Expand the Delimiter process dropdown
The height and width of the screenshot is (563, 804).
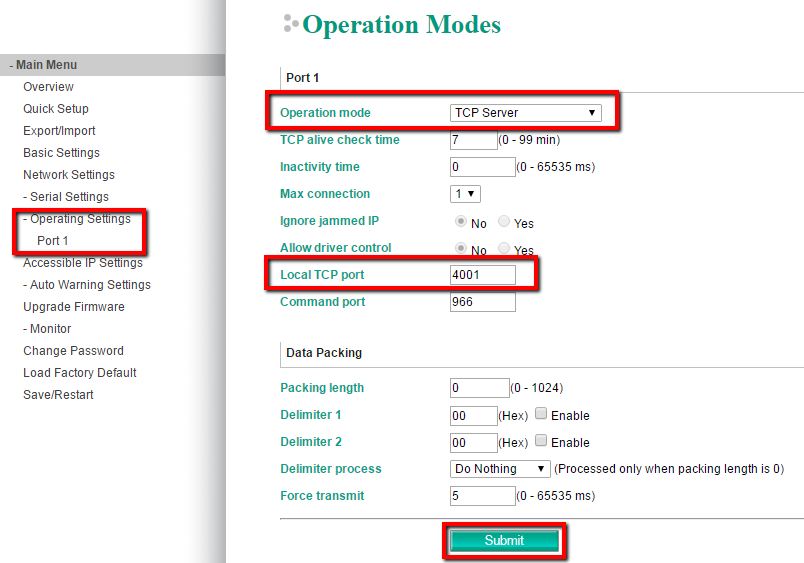pyautogui.click(x=500, y=469)
